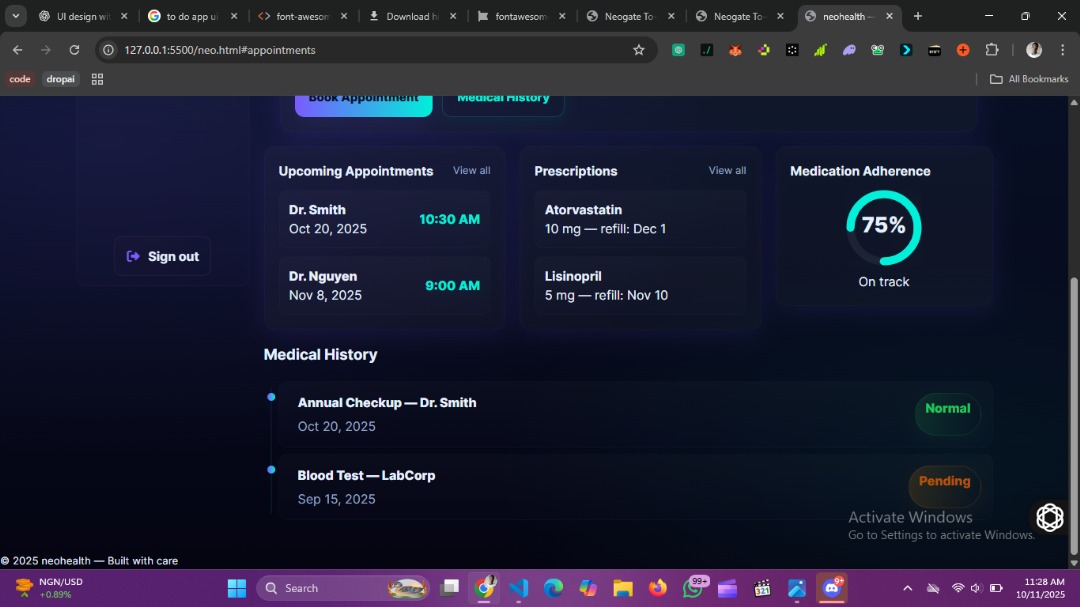The width and height of the screenshot is (1080, 607).
Task: Open the tab search dropdown arrow
Action: [15, 16]
